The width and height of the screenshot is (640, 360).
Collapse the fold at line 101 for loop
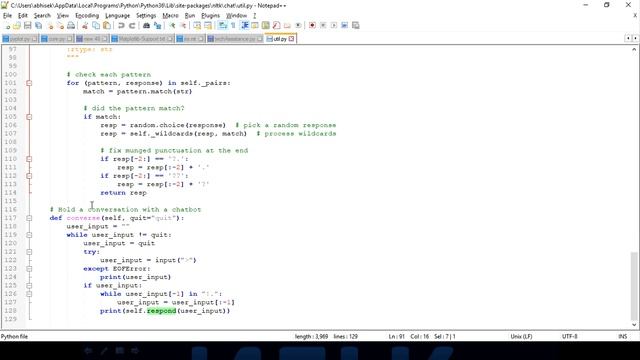click(29, 83)
